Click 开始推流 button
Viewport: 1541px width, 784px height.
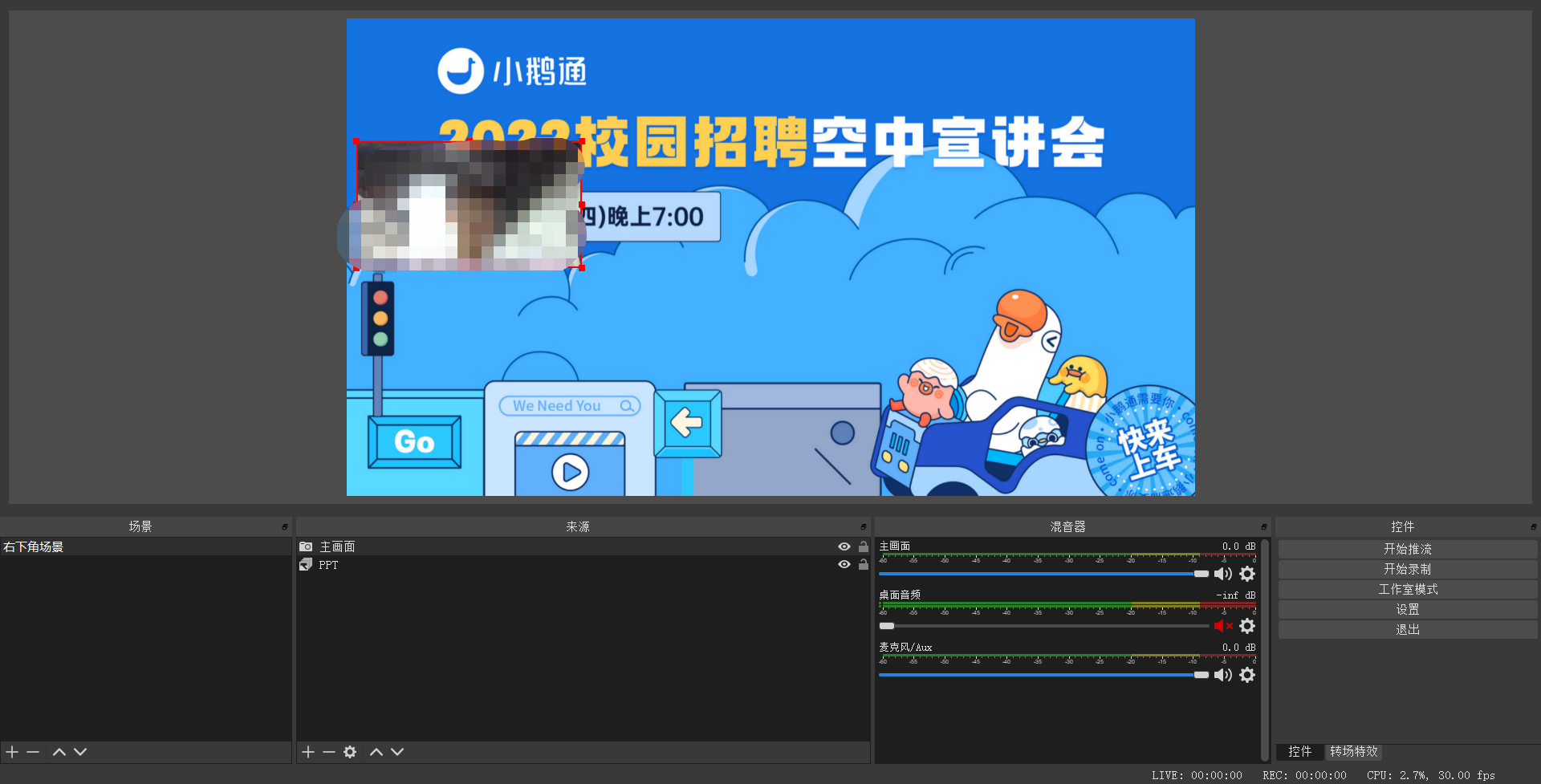point(1408,549)
